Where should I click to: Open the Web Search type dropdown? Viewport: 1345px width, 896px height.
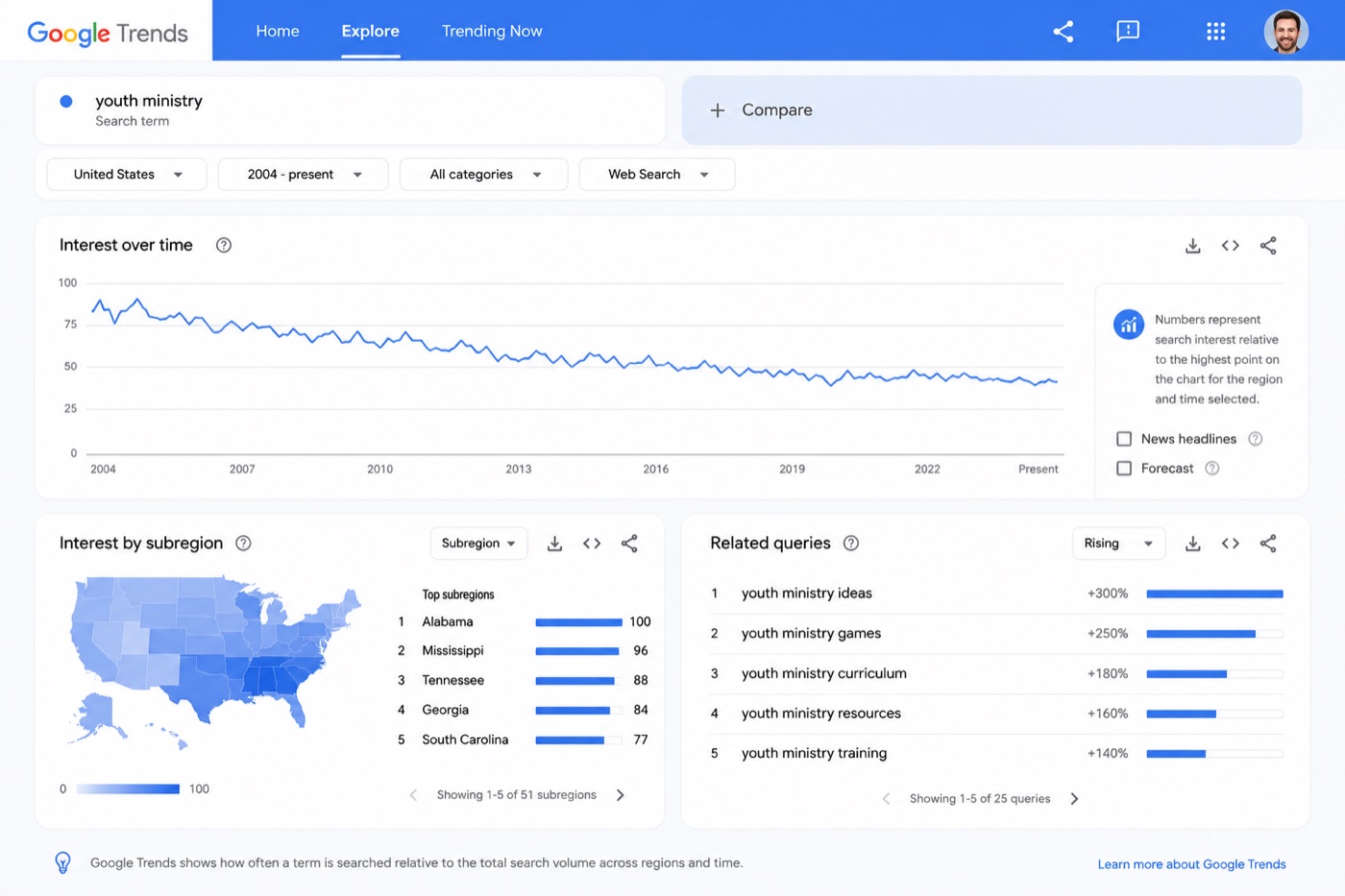pyautogui.click(x=657, y=175)
